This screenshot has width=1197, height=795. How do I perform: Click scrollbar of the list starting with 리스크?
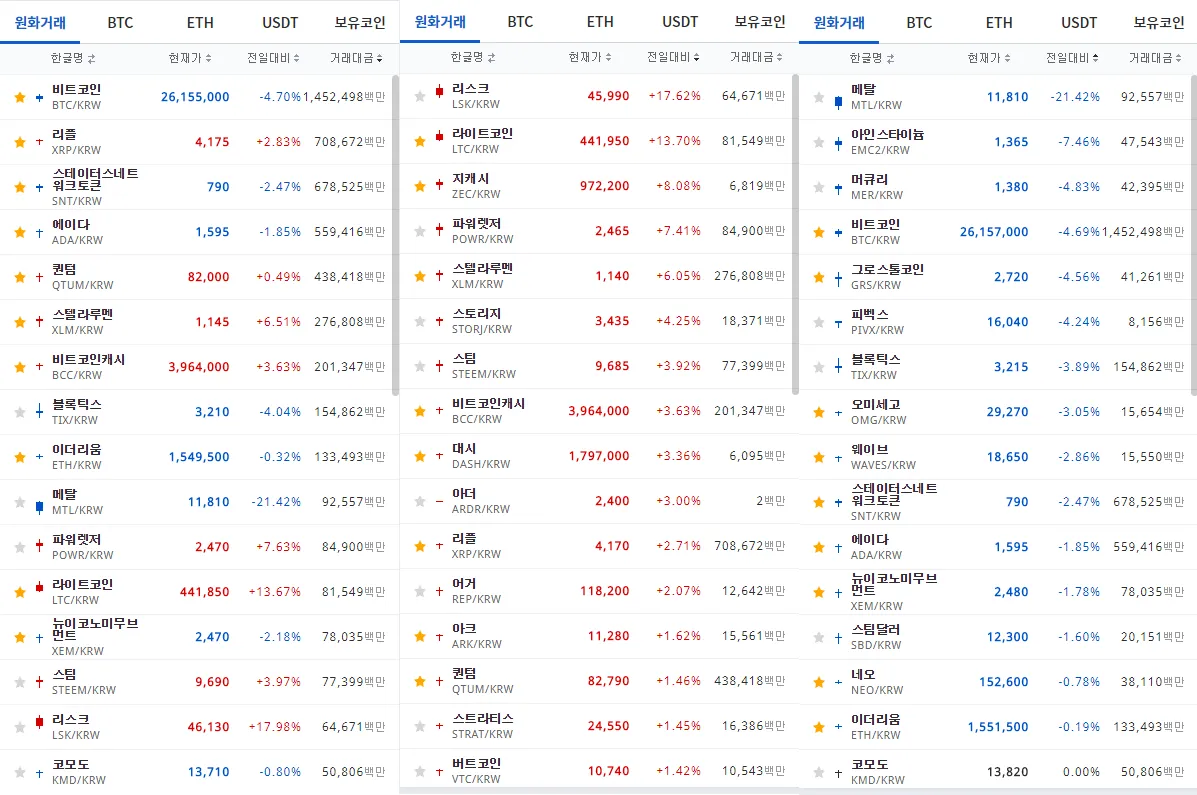(795, 234)
